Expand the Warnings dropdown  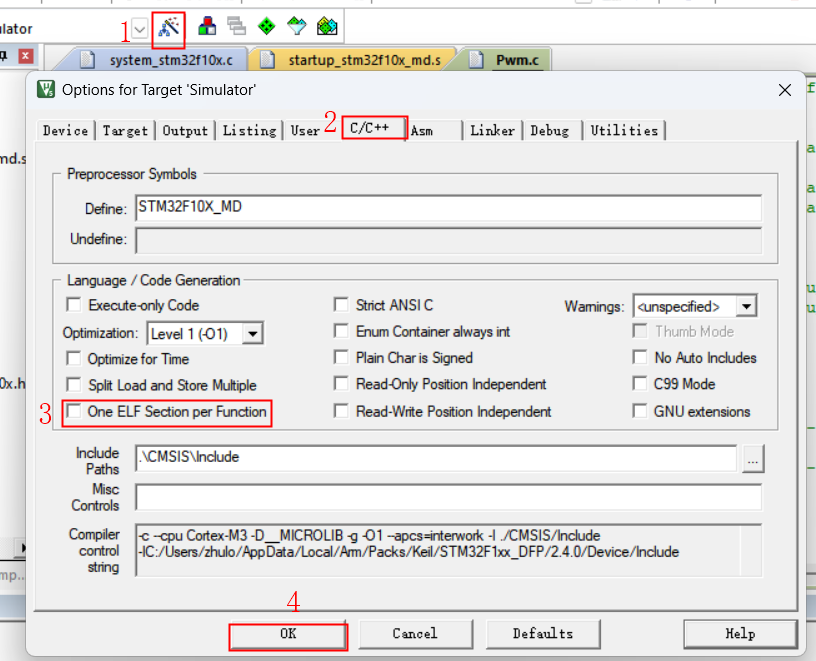coord(746,306)
